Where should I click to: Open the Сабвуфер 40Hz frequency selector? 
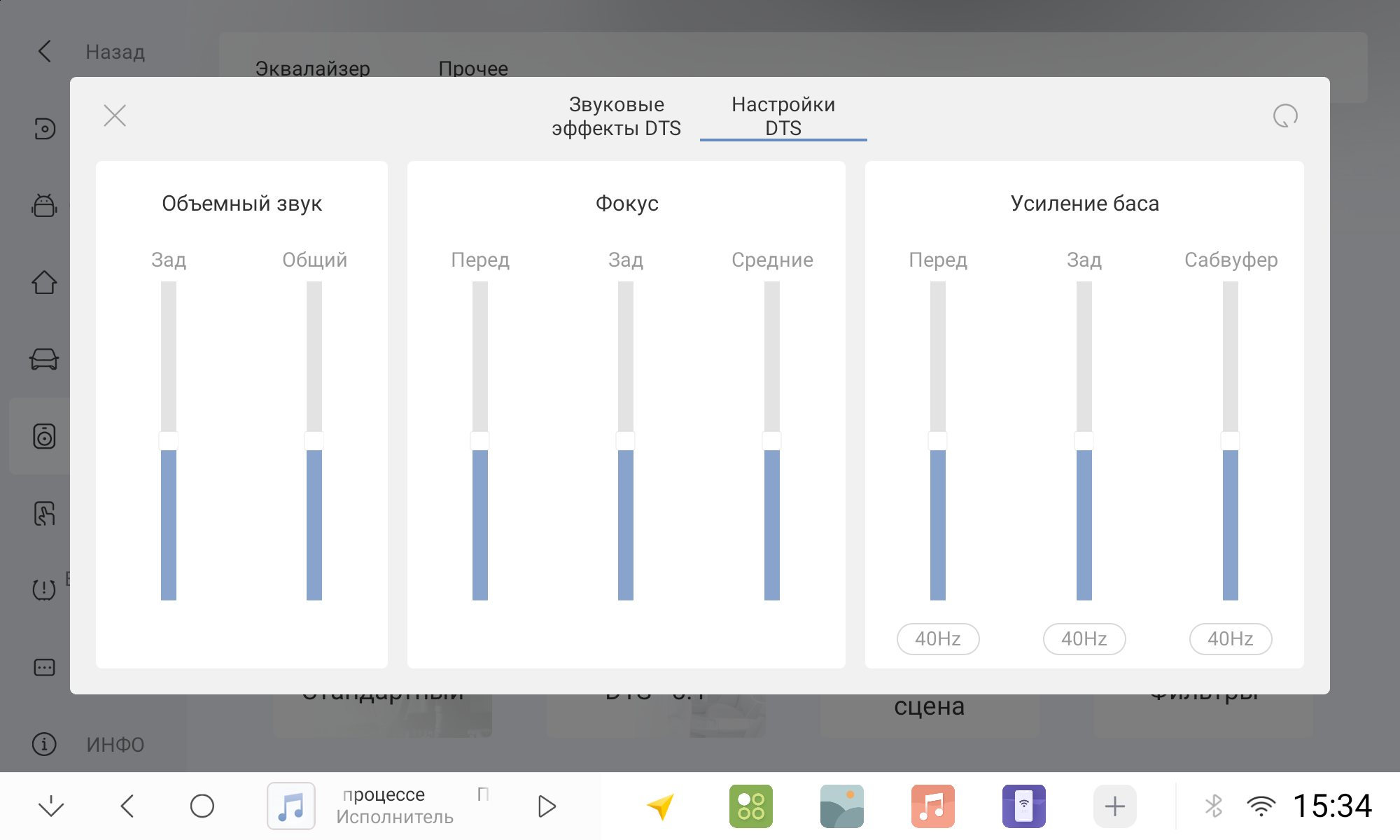[x=1231, y=639]
